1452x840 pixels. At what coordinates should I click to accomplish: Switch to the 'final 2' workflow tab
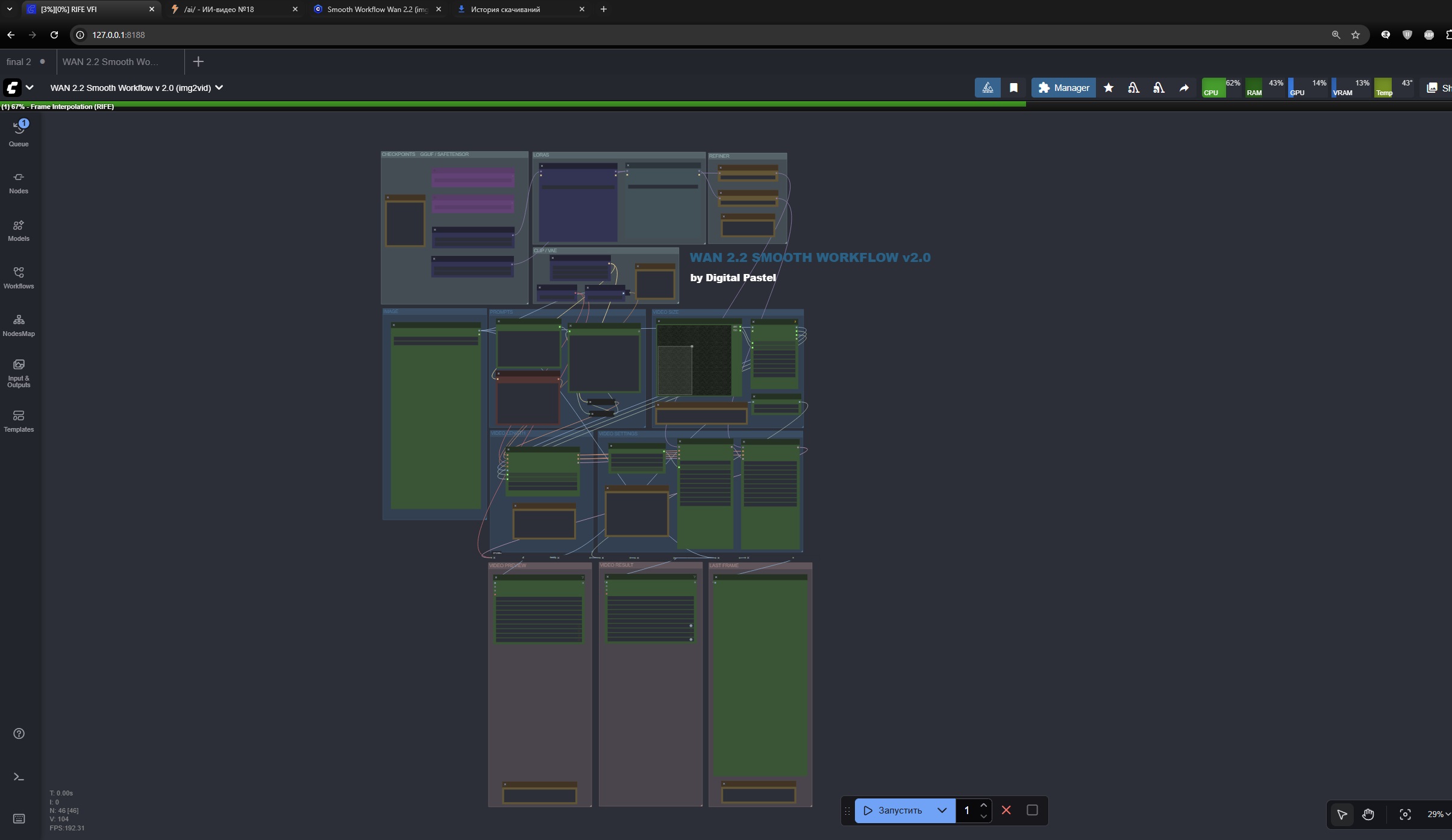pos(19,61)
